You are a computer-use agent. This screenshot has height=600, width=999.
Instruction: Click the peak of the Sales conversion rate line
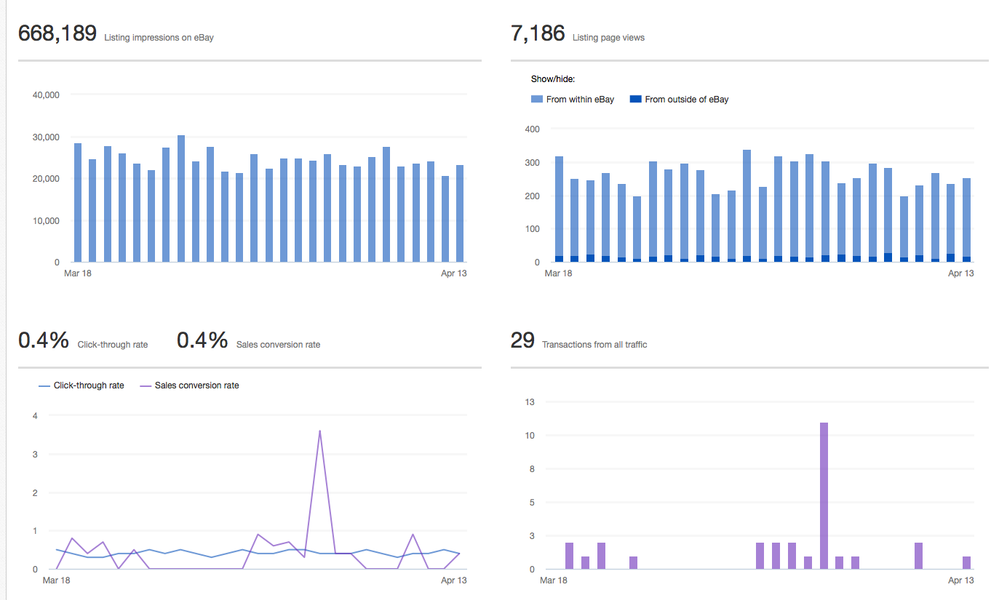[x=319, y=431]
